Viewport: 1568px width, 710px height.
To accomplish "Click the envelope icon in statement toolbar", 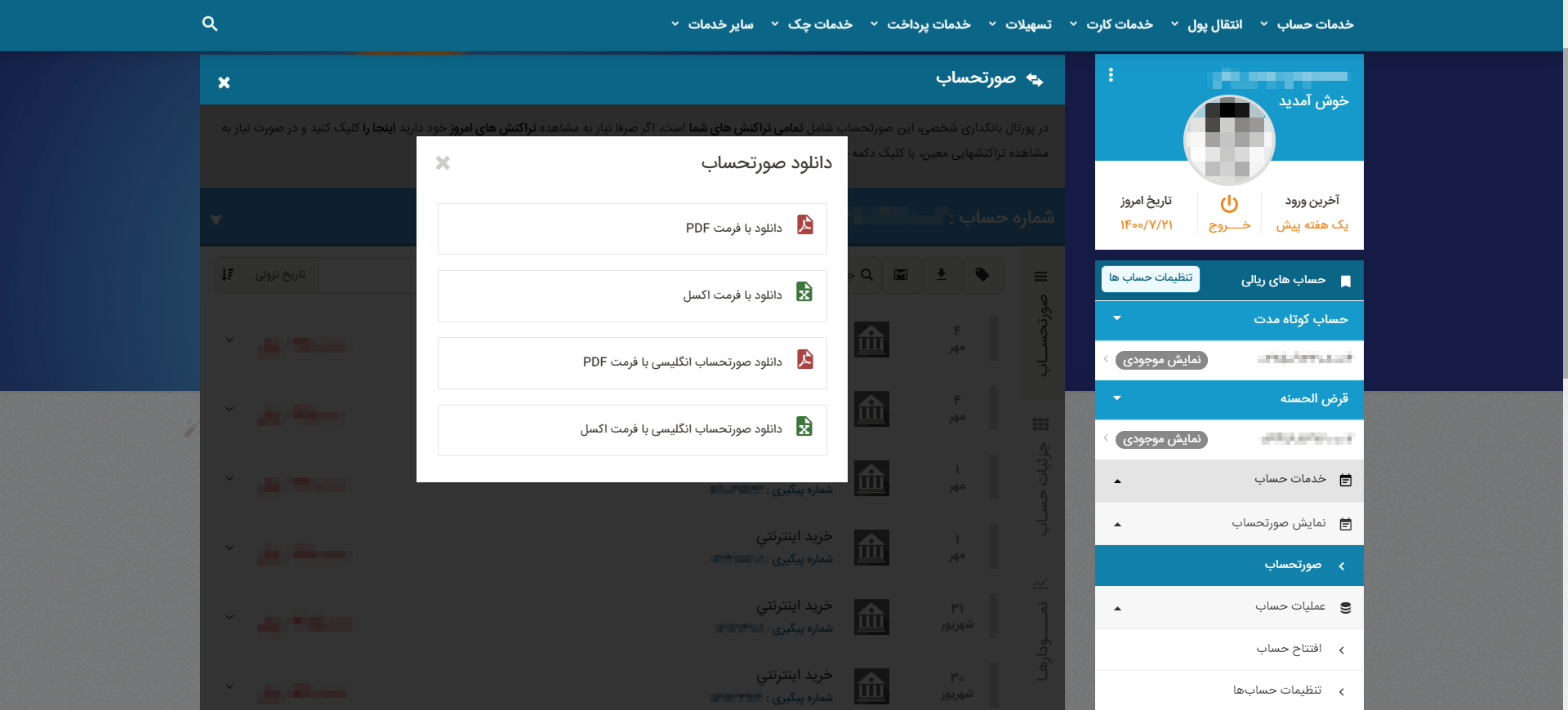I will pyautogui.click(x=901, y=275).
